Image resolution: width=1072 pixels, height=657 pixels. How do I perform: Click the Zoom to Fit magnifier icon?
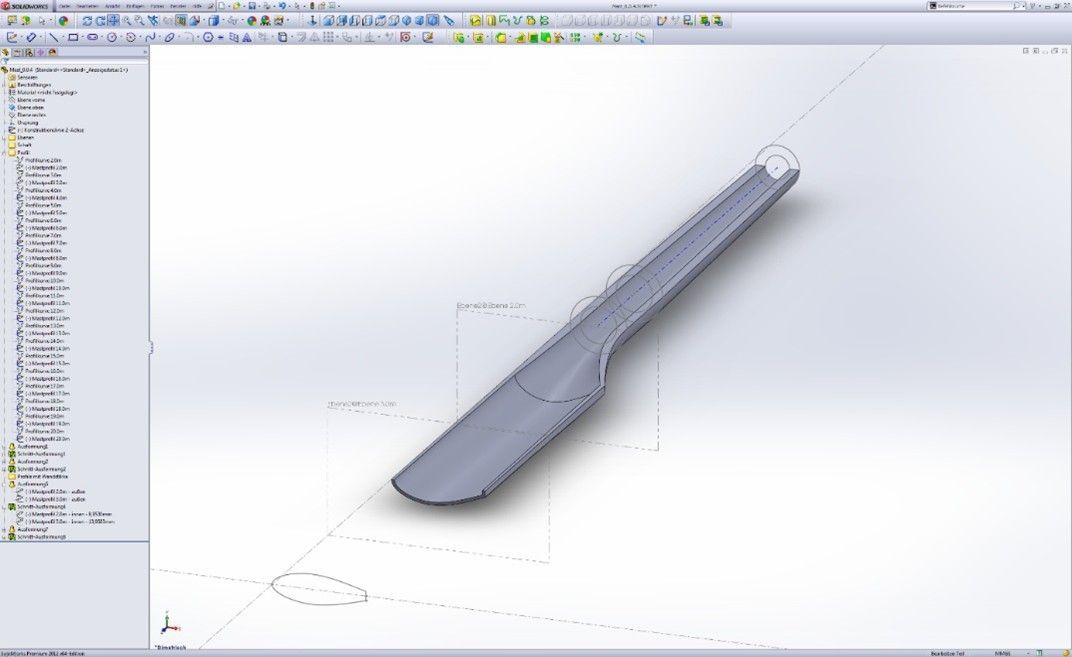coord(126,21)
